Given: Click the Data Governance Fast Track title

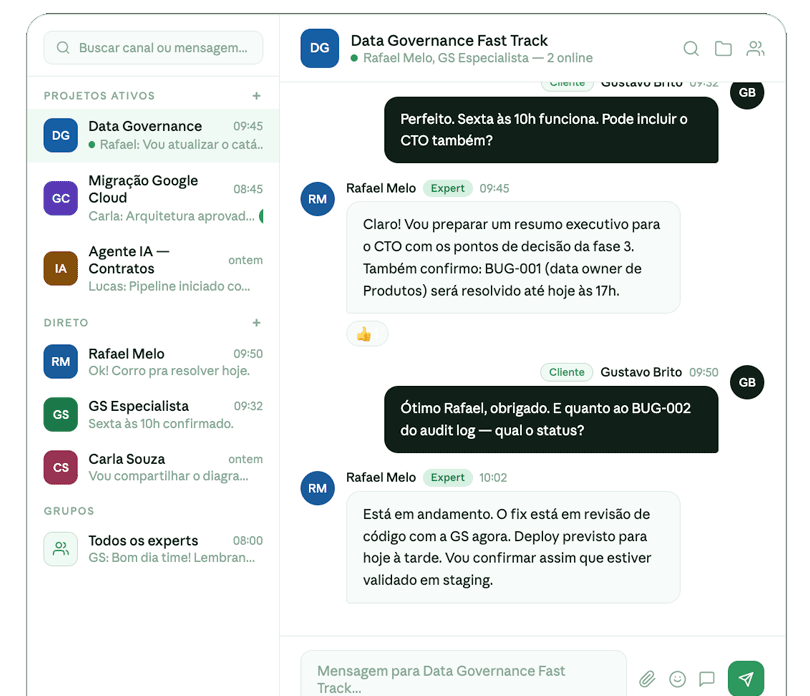Looking at the screenshot, I should [x=449, y=40].
